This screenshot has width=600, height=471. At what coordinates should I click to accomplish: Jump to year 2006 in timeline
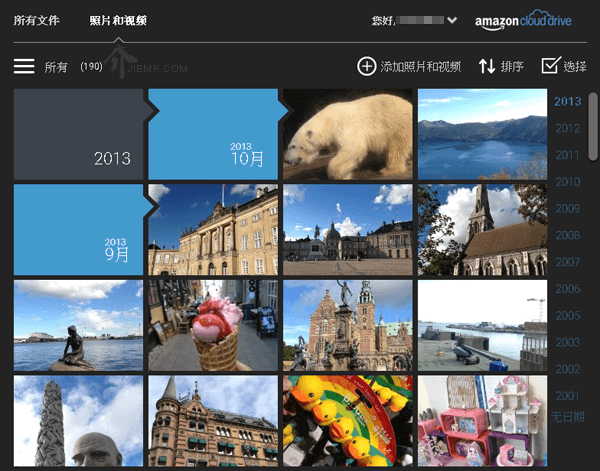568,289
